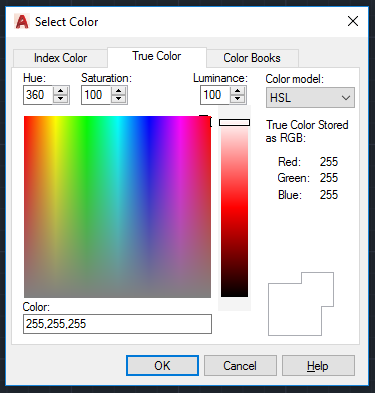Switch to the Index Color tab

point(60,58)
